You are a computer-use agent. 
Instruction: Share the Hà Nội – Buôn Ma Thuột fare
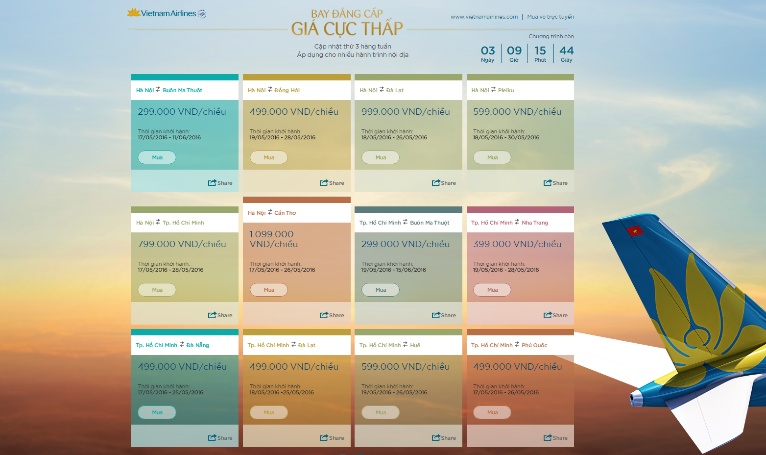[220, 183]
